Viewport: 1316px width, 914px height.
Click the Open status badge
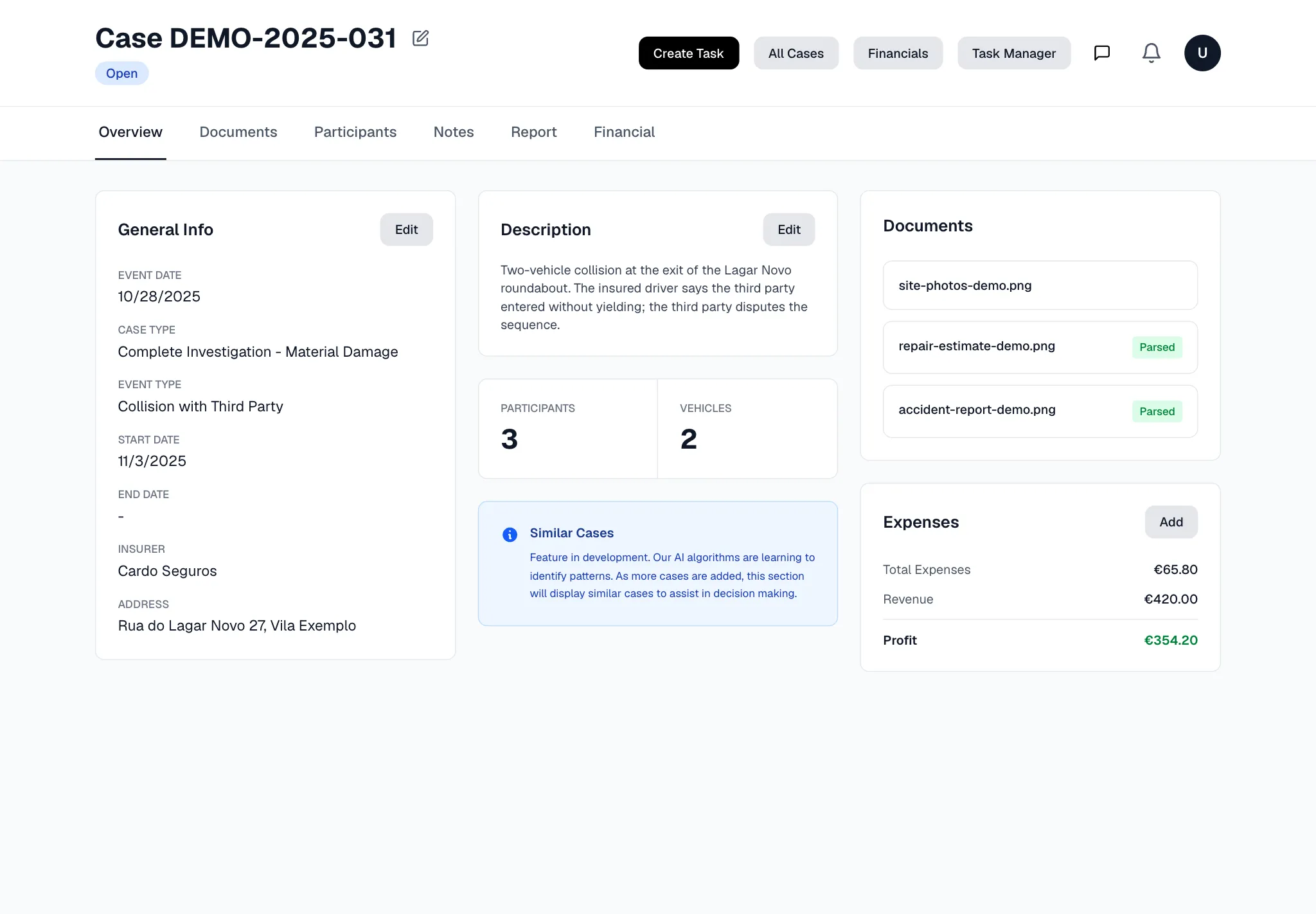tap(122, 73)
